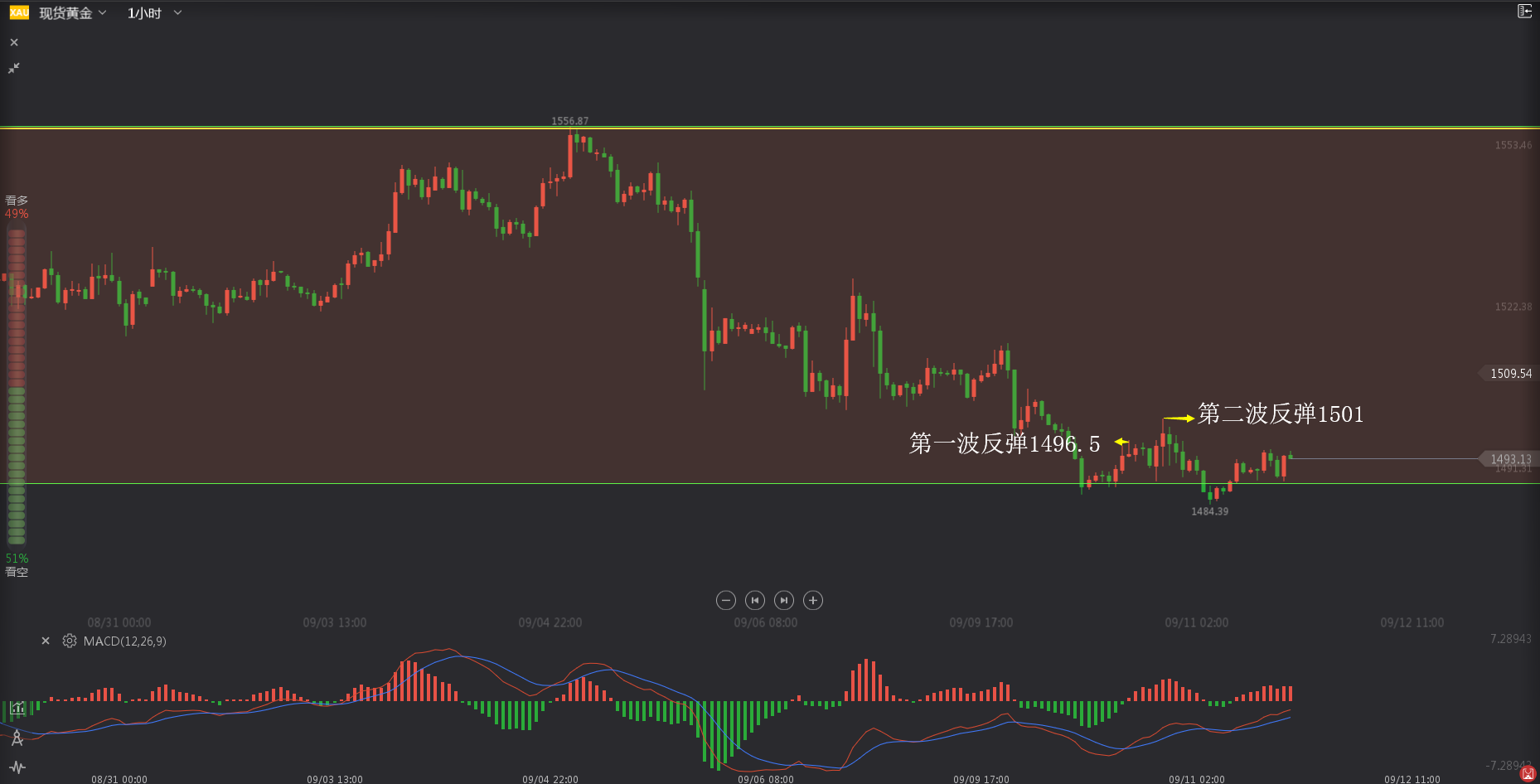Screen dimensions: 1540x784
Task: Click the 1553.46 axis price
Action: click(x=1513, y=145)
